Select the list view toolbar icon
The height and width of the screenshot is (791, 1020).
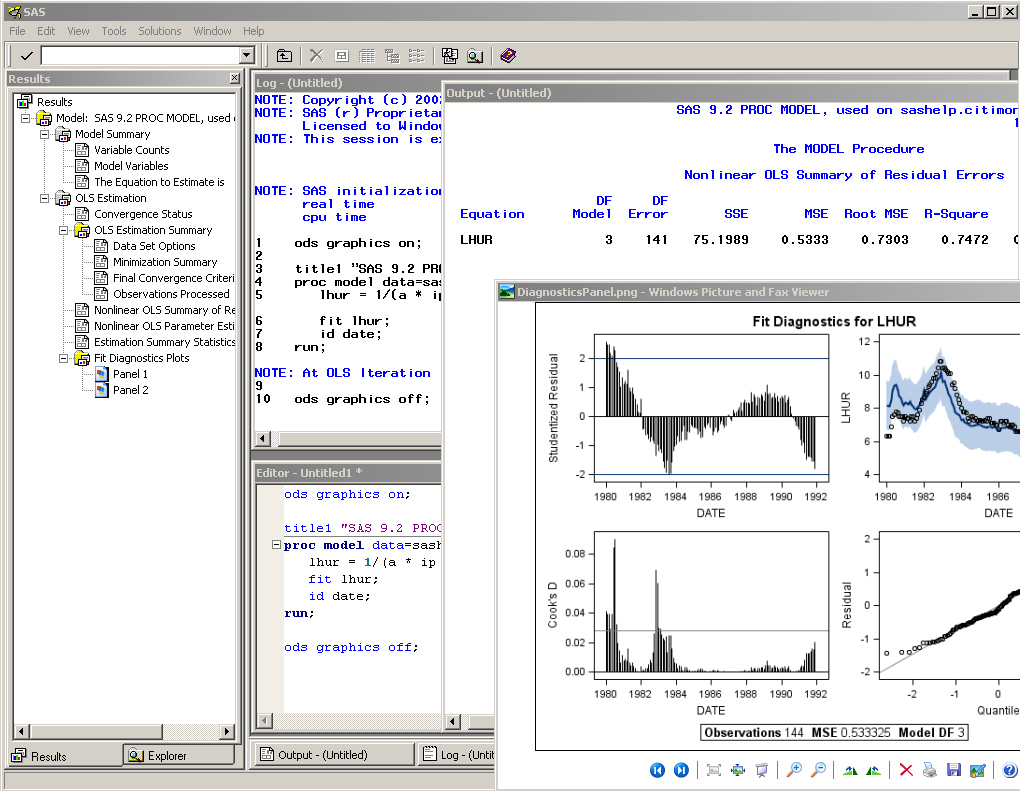[x=416, y=56]
